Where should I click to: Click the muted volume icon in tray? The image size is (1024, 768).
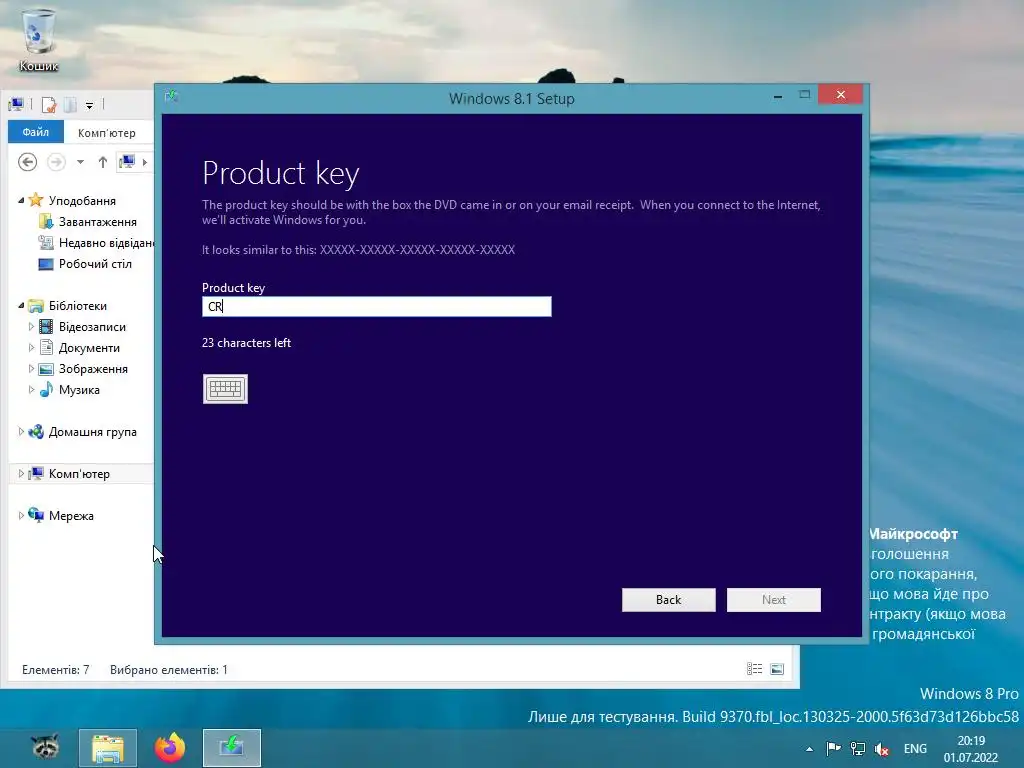coord(882,748)
